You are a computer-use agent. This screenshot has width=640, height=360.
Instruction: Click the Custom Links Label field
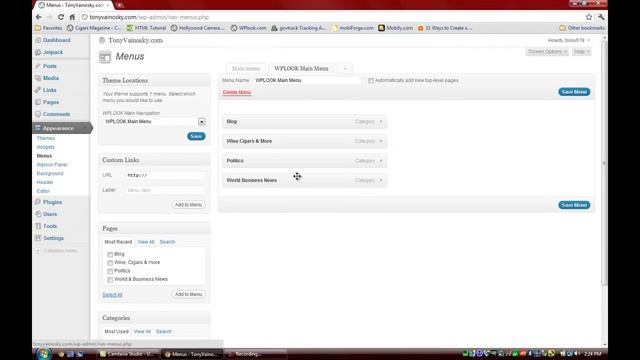point(165,190)
